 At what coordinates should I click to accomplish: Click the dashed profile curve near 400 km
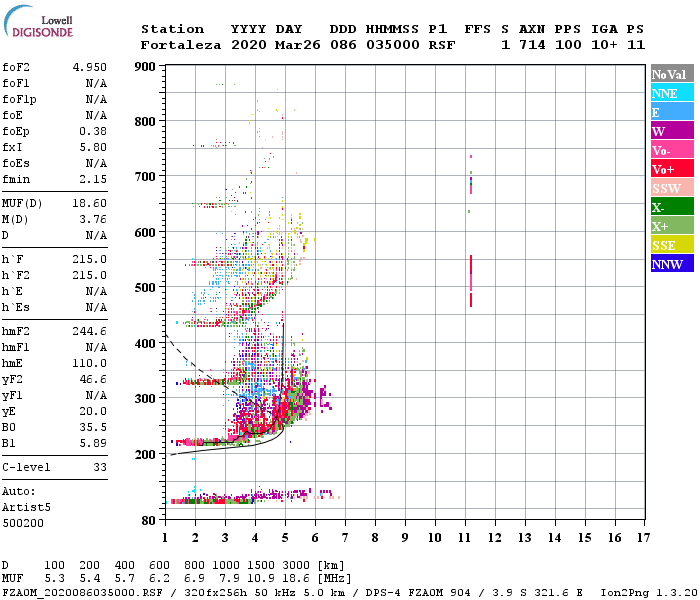point(179,350)
